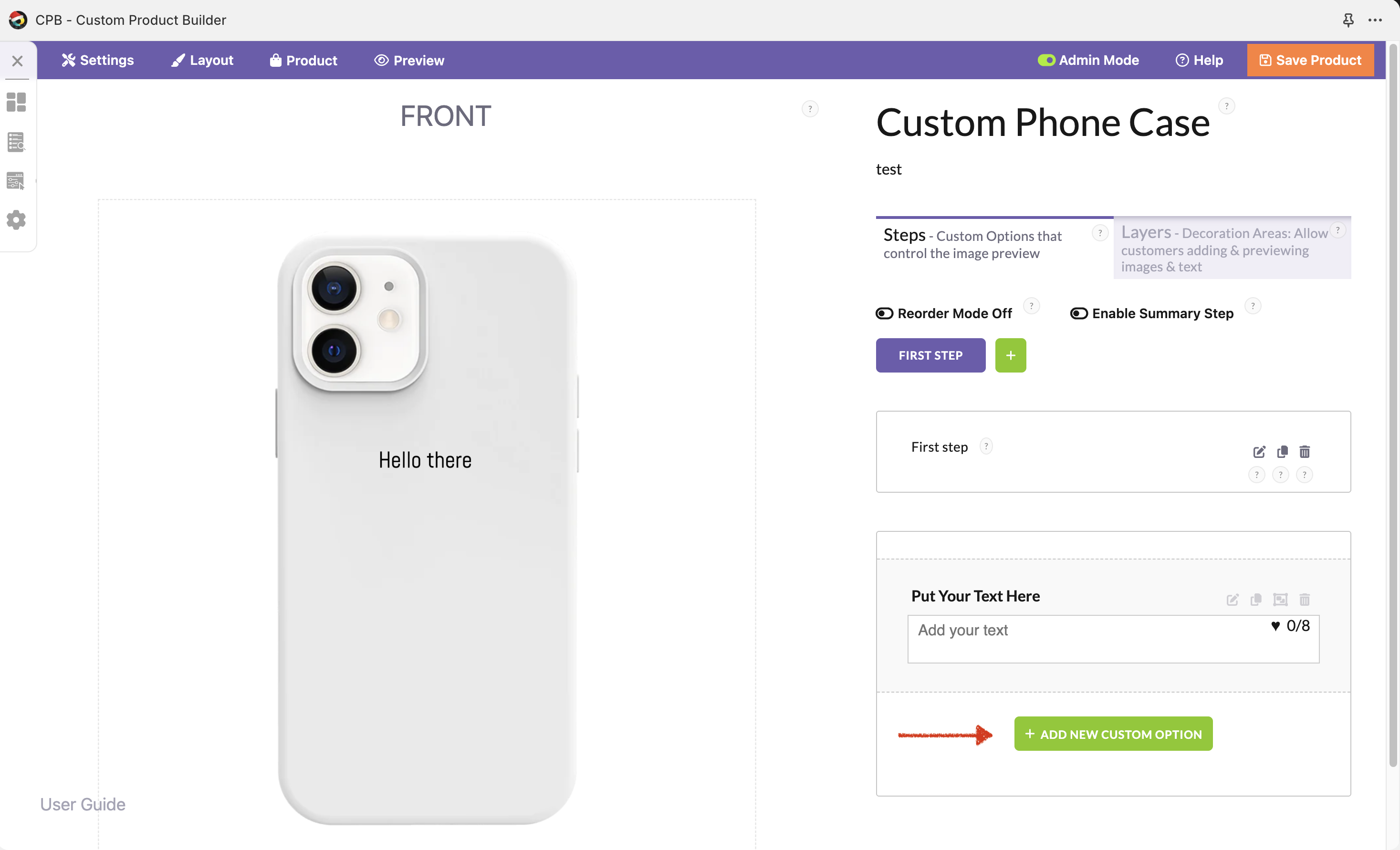This screenshot has width=1400, height=850.
Task: Open the three-dot more options menu
Action: (1375, 21)
